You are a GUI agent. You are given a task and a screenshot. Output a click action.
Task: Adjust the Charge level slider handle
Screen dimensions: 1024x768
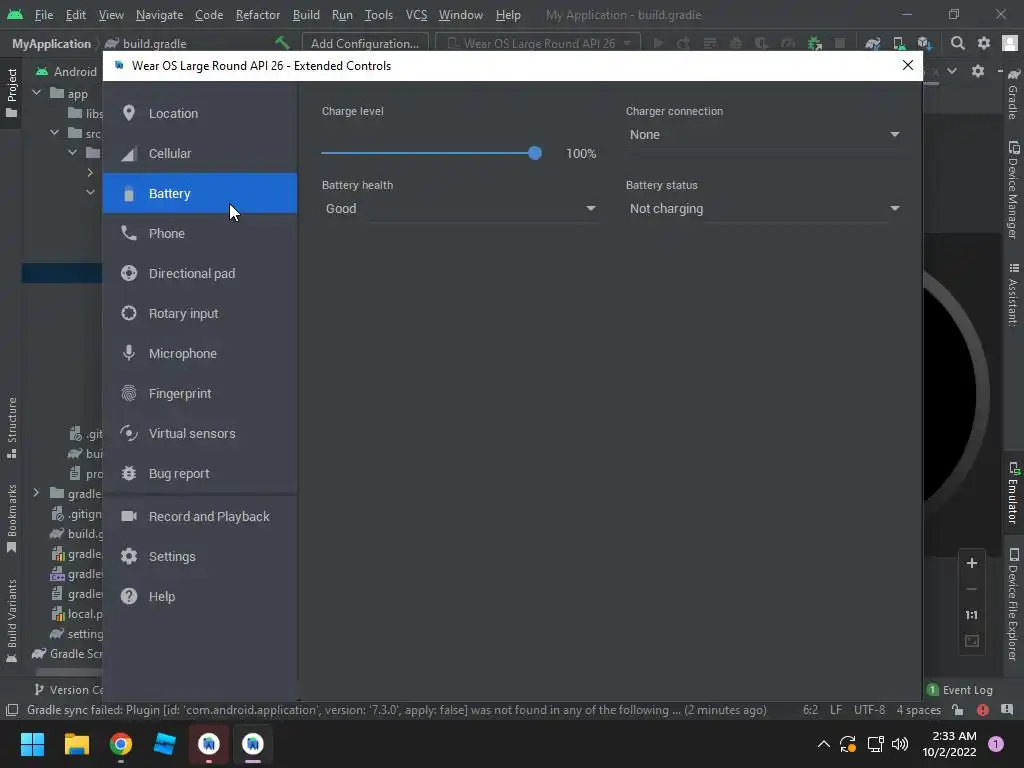pos(535,153)
